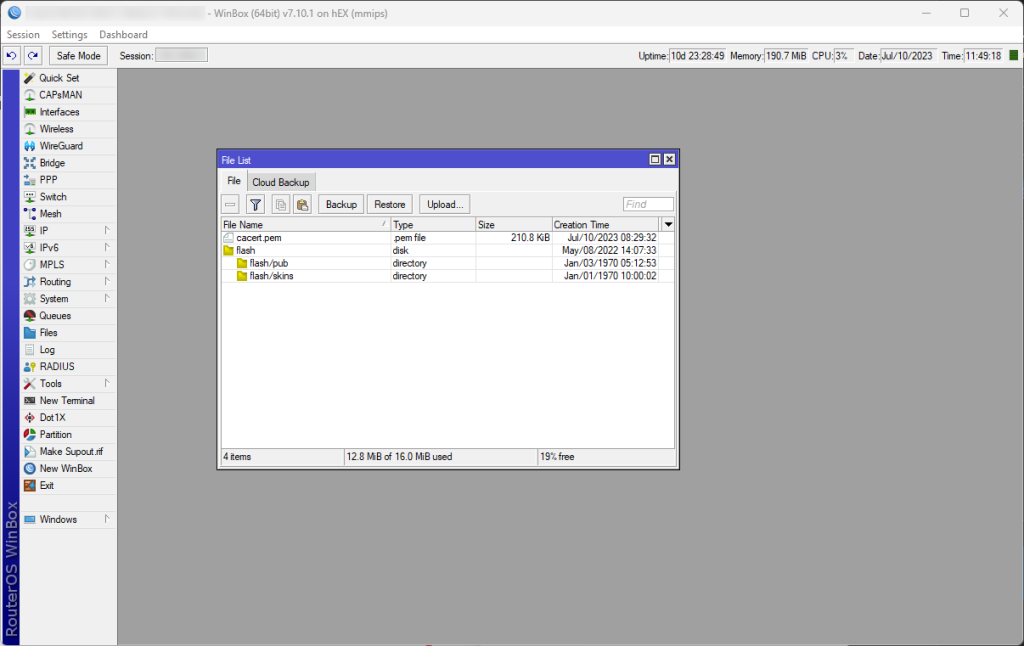Click the Uptime value field
The width and height of the screenshot is (1024, 646).
[x=697, y=56]
